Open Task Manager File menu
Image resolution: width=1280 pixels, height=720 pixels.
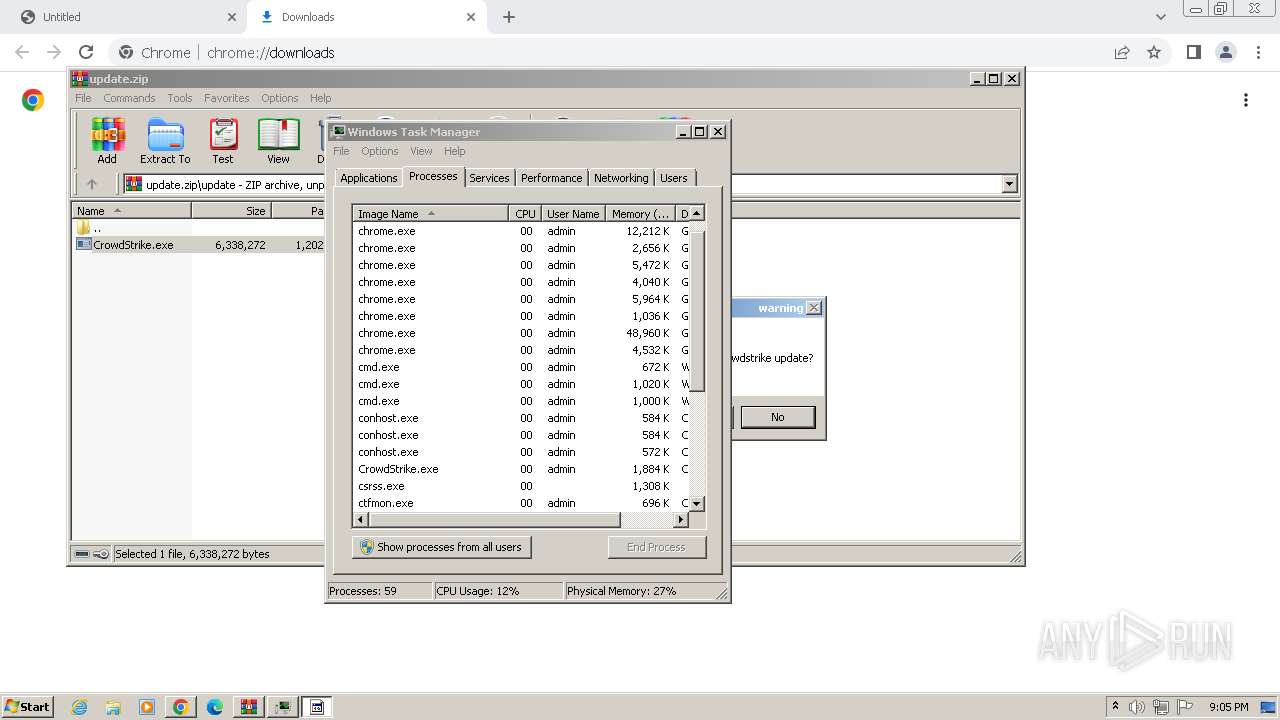coord(341,151)
